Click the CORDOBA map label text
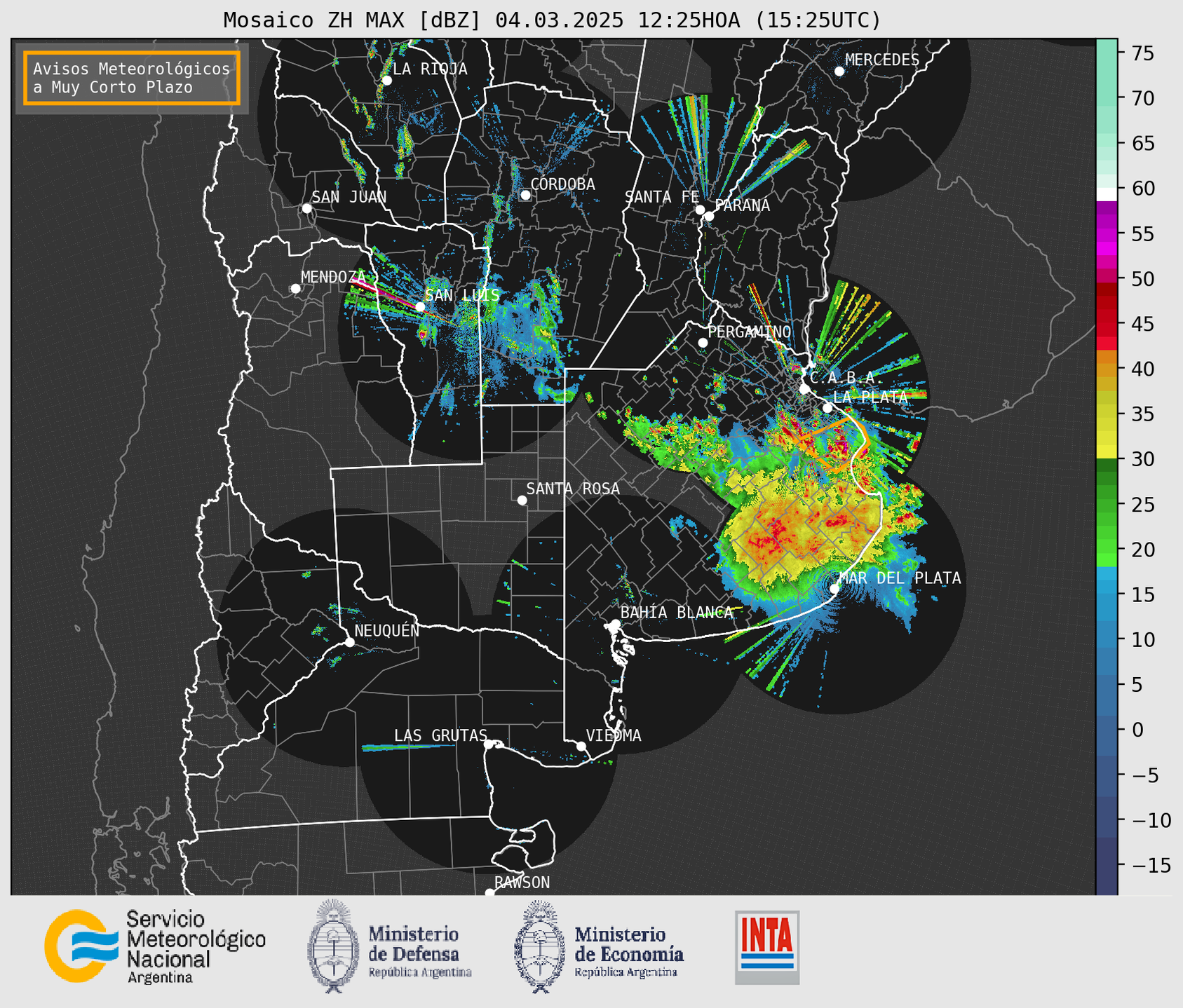Viewport: 1183px width, 1008px height. [563, 184]
